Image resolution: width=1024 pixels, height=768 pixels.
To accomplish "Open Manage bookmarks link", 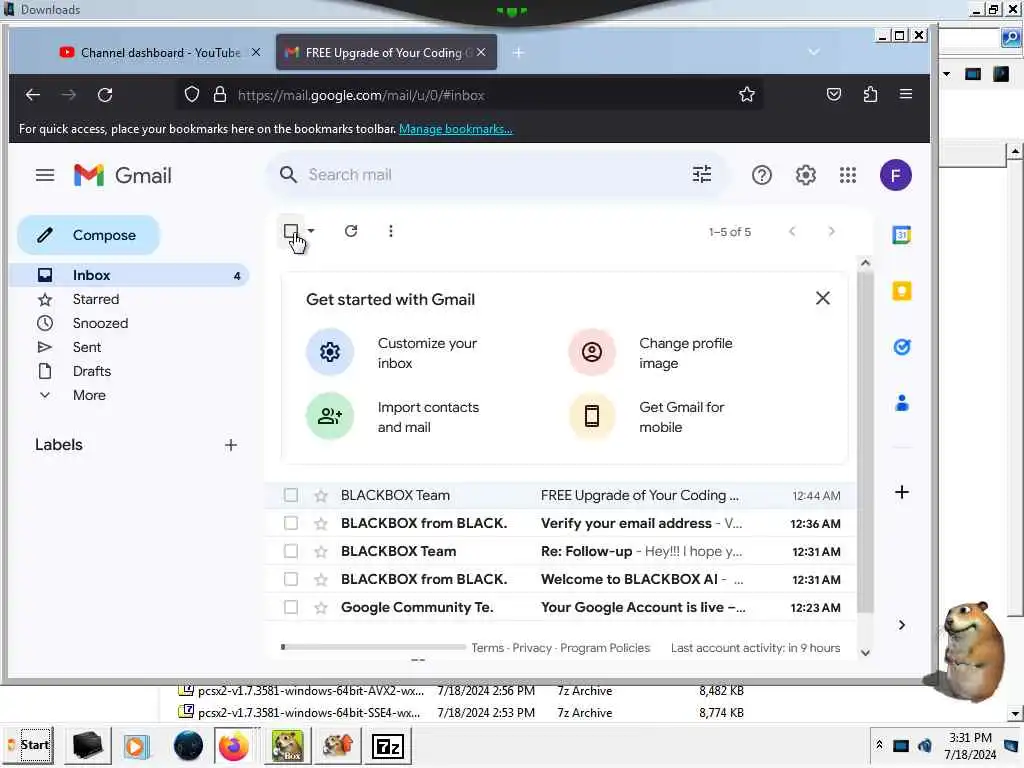I will click(455, 129).
